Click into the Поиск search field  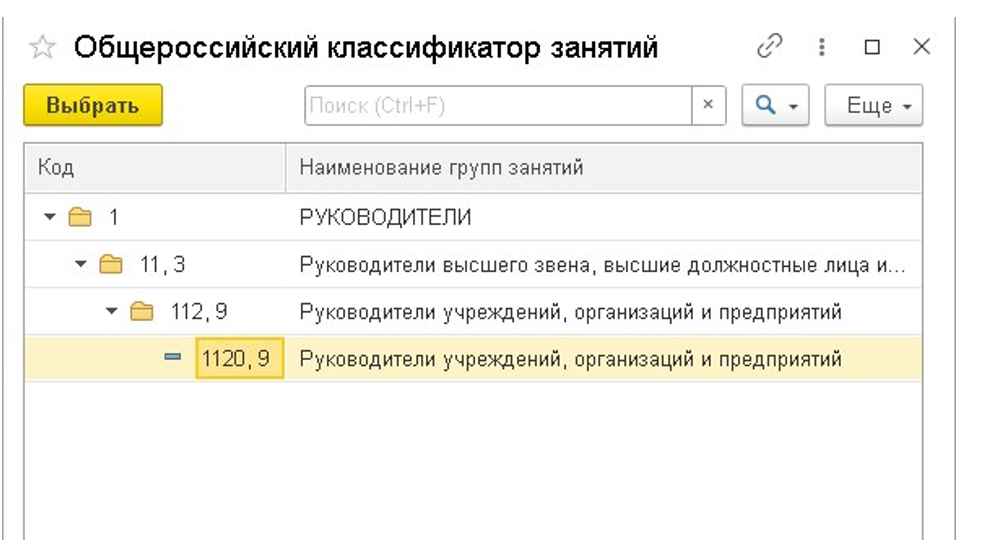tap(497, 105)
